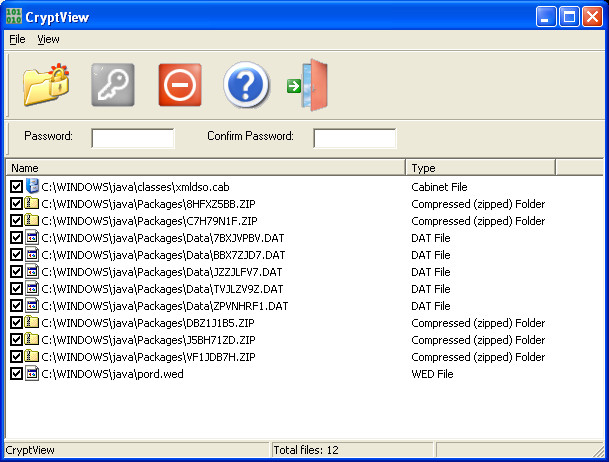Uncheck the DBZ1J1B5.ZIP checkbox
Viewport: 609px width, 462px height.
coord(16,323)
